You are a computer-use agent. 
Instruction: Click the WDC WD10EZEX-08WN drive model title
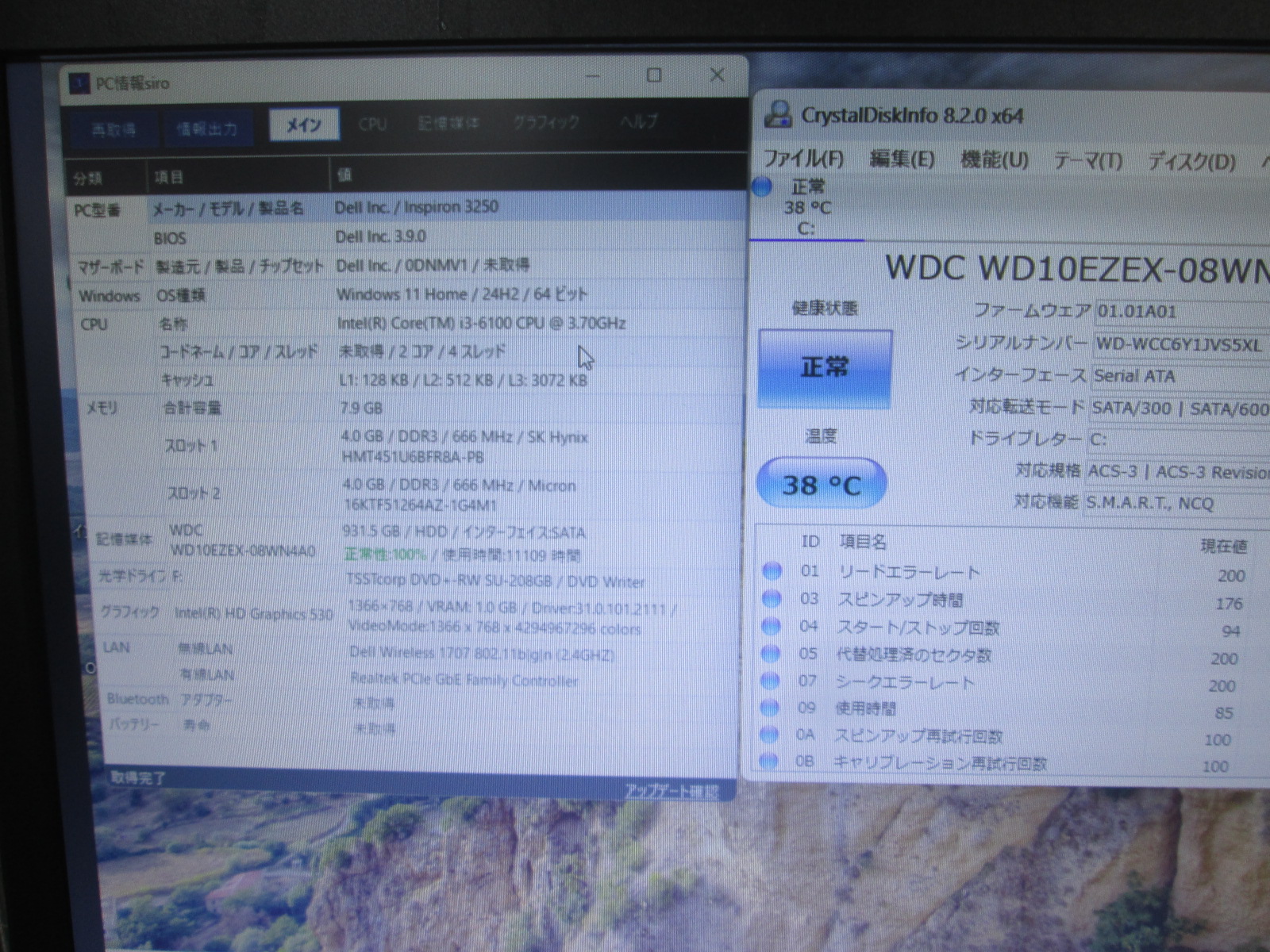(1077, 269)
